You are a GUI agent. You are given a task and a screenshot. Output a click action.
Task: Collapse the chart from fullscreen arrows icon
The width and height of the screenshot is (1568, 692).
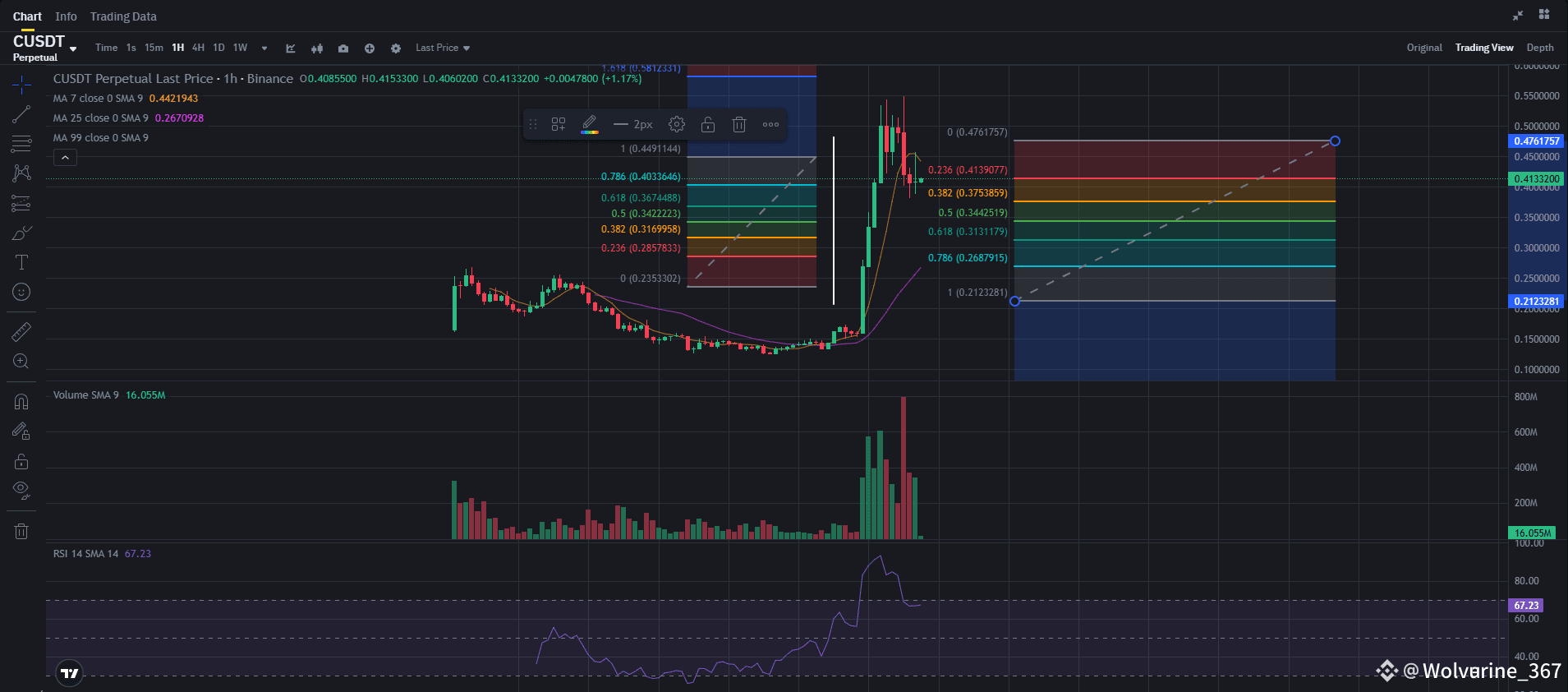[1518, 15]
